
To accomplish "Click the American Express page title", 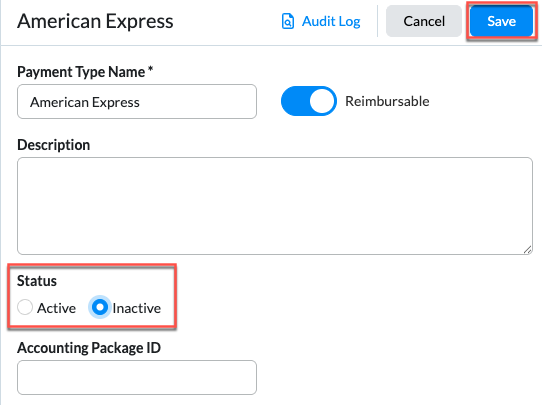I will [x=95, y=21].
